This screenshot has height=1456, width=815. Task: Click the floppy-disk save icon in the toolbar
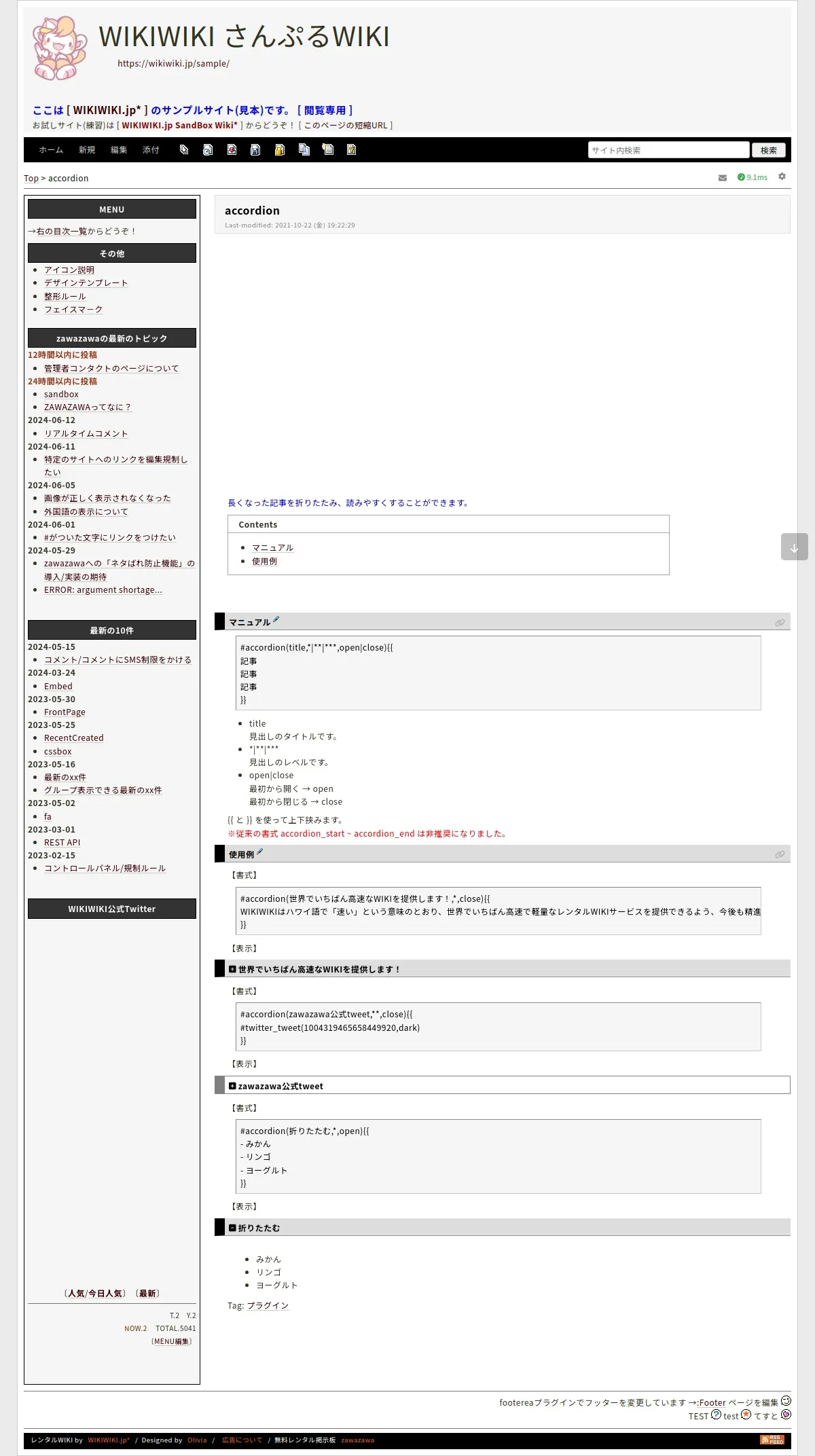point(255,149)
